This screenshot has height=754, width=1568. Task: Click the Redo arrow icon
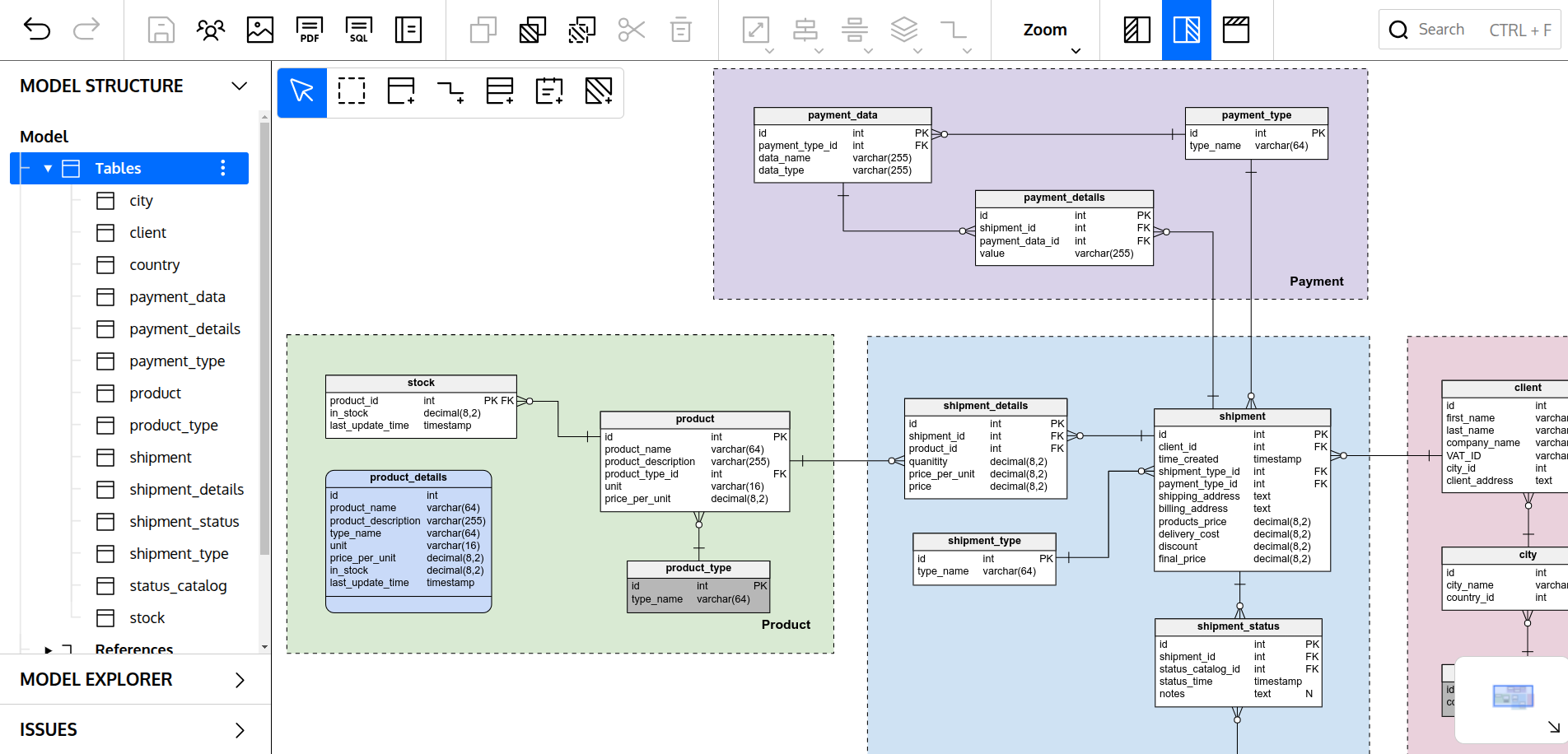pyautogui.click(x=86, y=30)
